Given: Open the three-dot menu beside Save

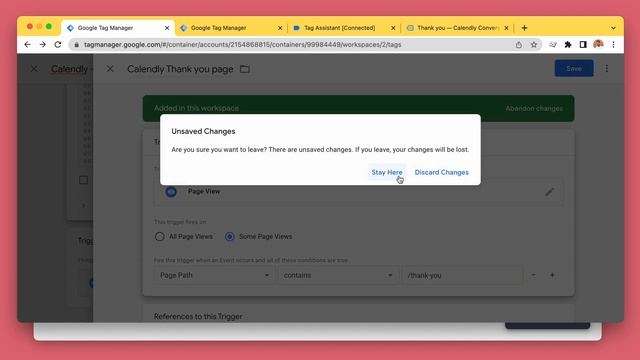Looking at the screenshot, I should coord(607,69).
